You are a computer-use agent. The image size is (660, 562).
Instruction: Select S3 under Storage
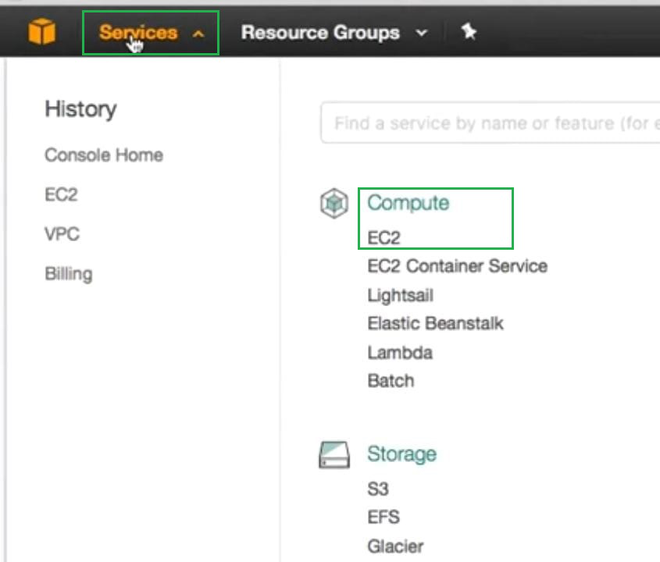[378, 490]
